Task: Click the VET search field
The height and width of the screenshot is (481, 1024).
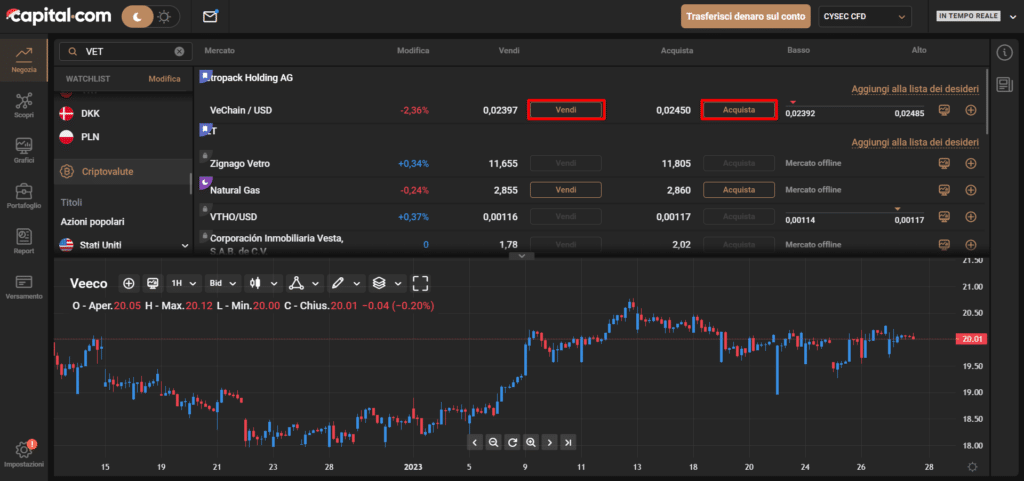Action: (x=126, y=52)
